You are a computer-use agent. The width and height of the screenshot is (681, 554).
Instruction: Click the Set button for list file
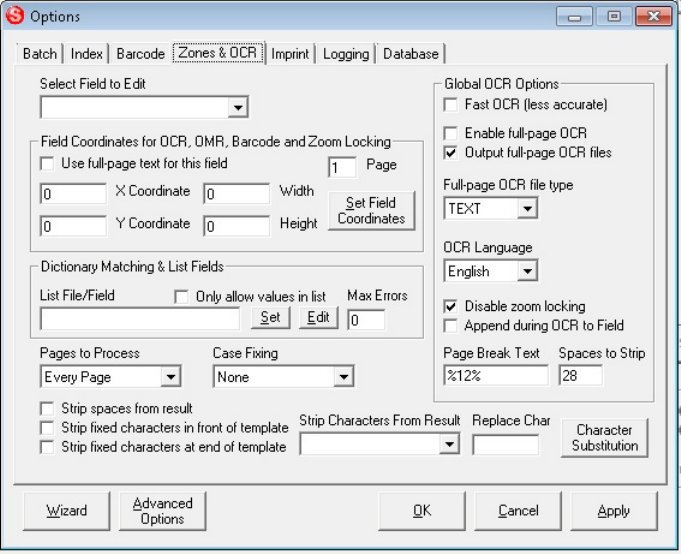[270, 317]
